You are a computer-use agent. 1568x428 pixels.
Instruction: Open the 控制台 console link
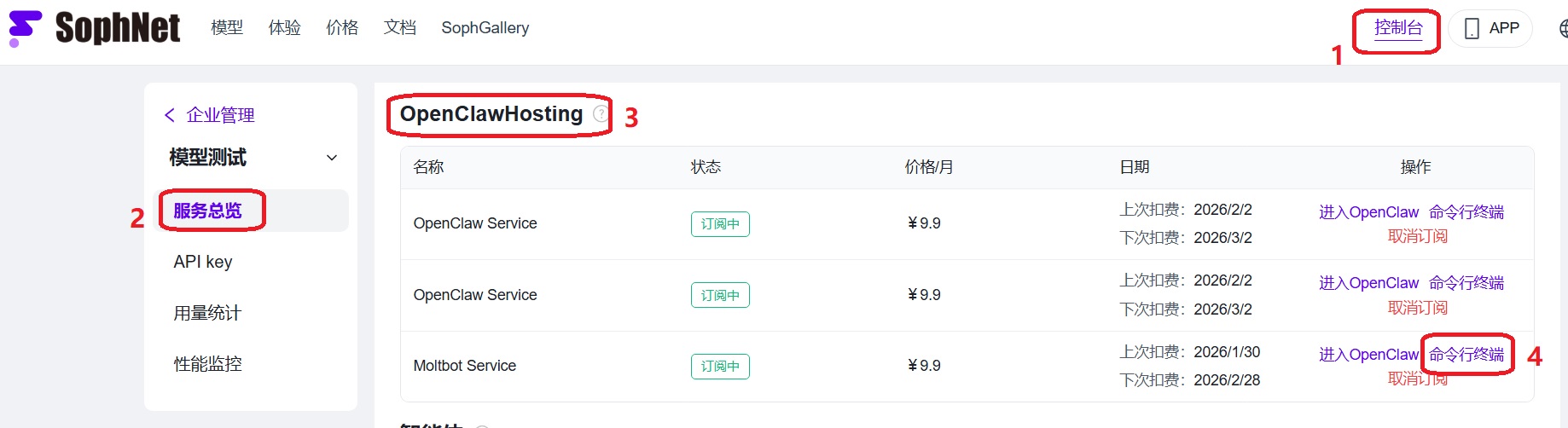[x=1398, y=28]
